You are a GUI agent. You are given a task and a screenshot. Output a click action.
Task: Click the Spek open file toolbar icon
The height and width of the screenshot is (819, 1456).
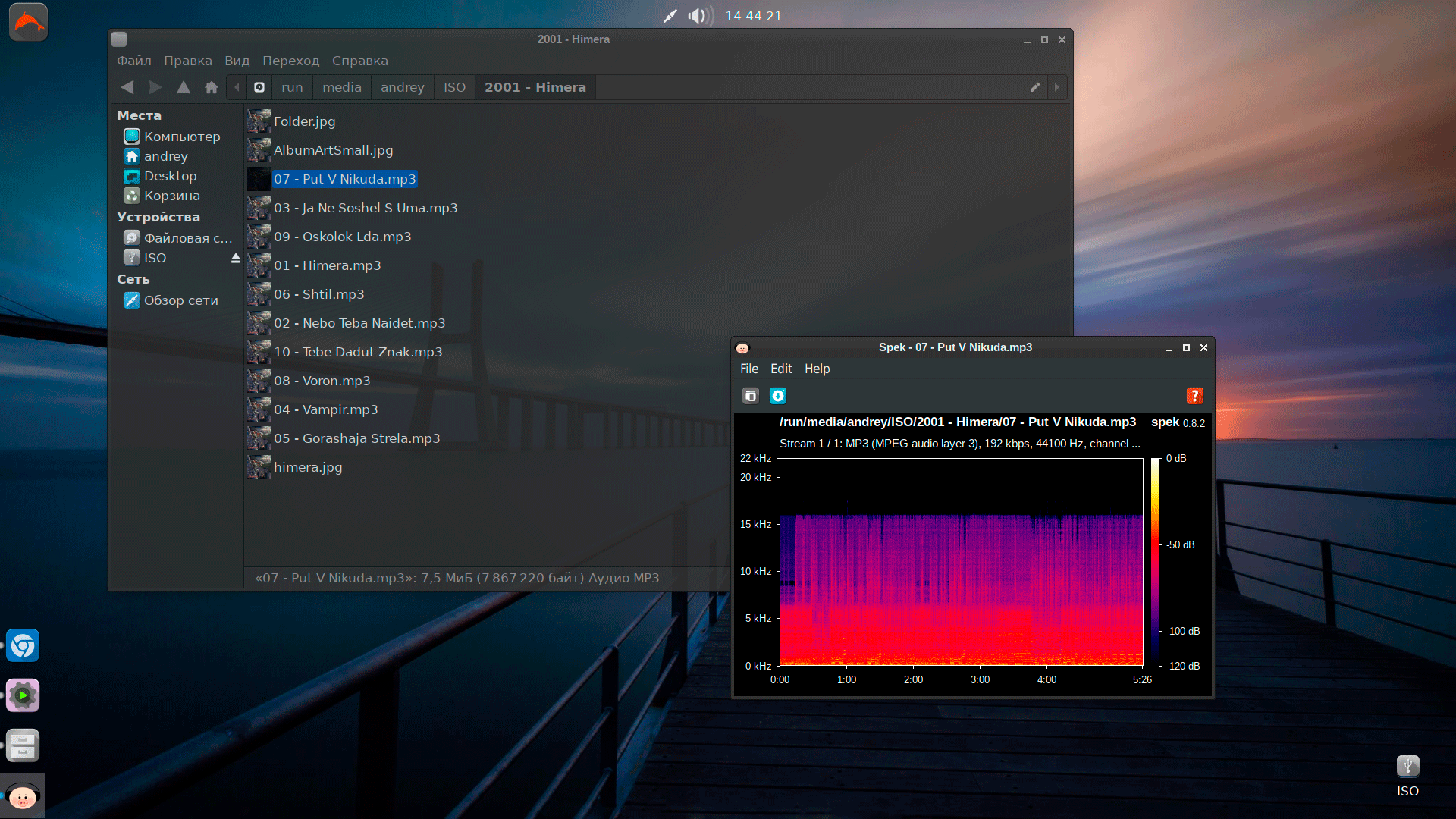click(x=750, y=396)
